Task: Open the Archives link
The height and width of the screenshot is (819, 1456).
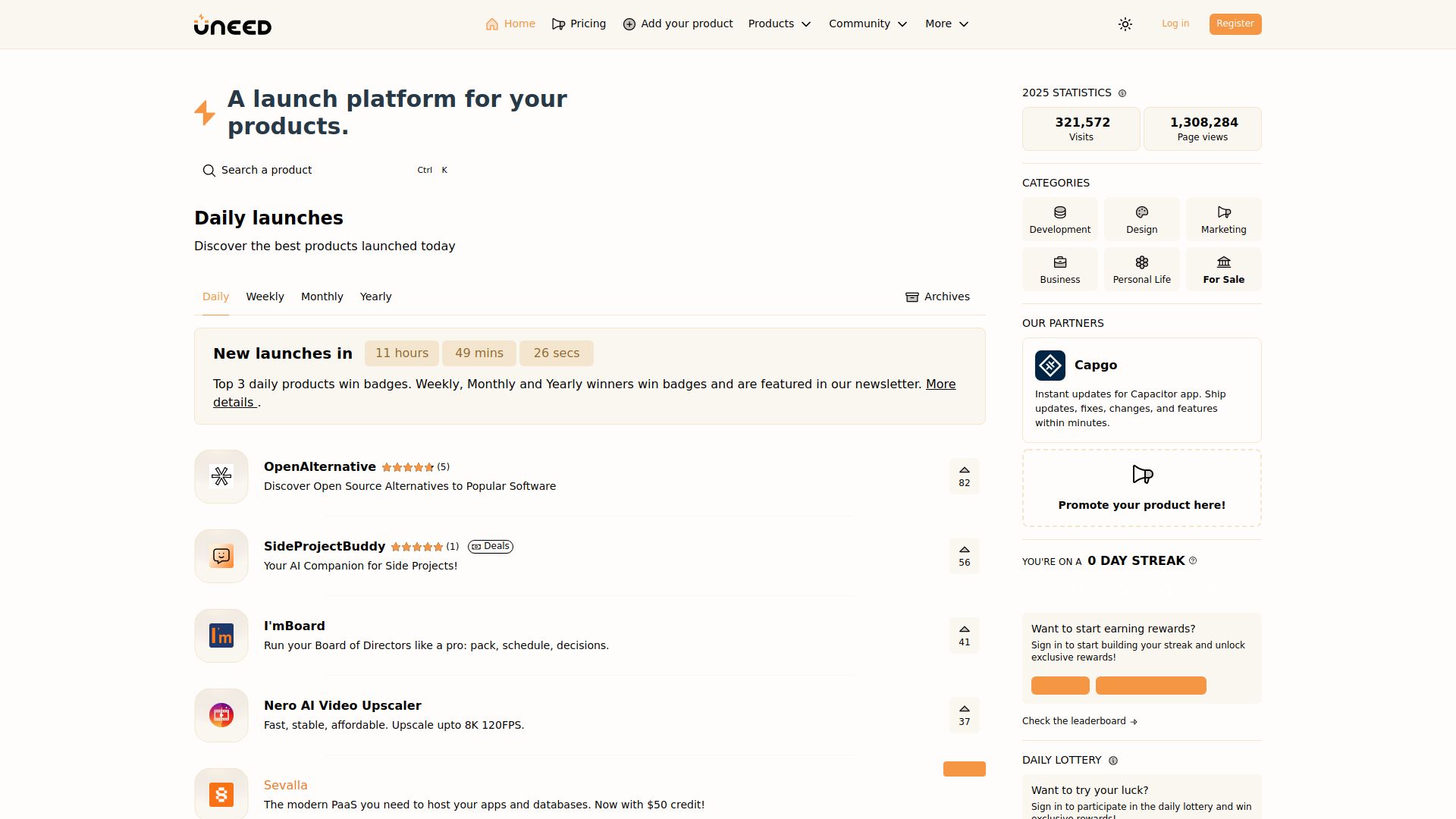Action: pyautogui.click(x=937, y=297)
